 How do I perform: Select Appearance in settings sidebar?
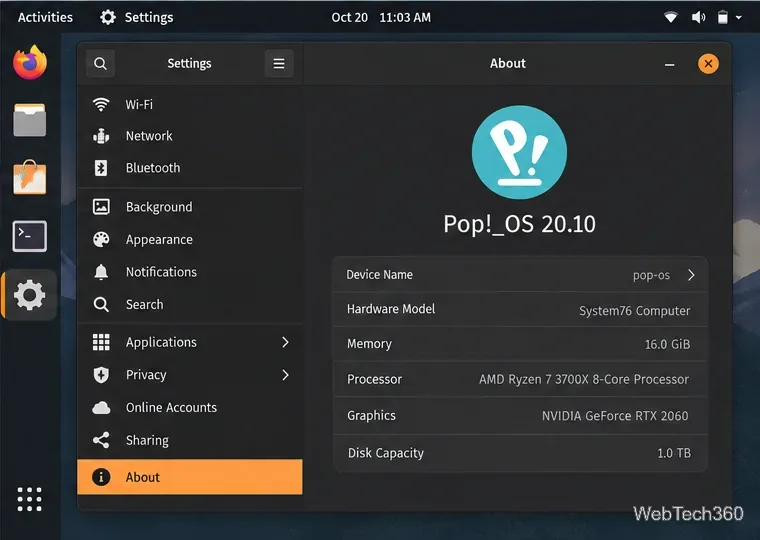pyautogui.click(x=190, y=239)
